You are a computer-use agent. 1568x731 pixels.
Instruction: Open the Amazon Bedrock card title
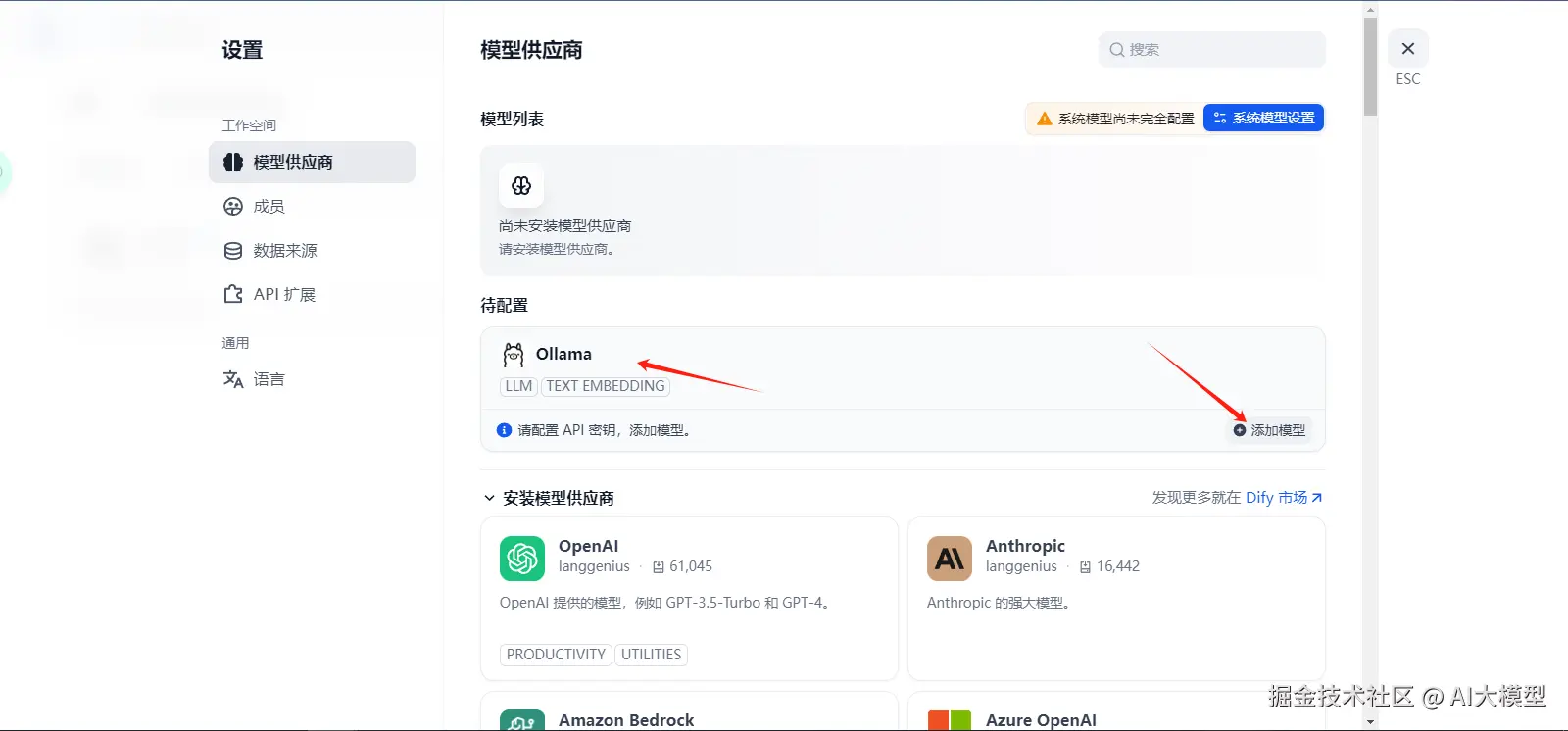pyautogui.click(x=626, y=720)
